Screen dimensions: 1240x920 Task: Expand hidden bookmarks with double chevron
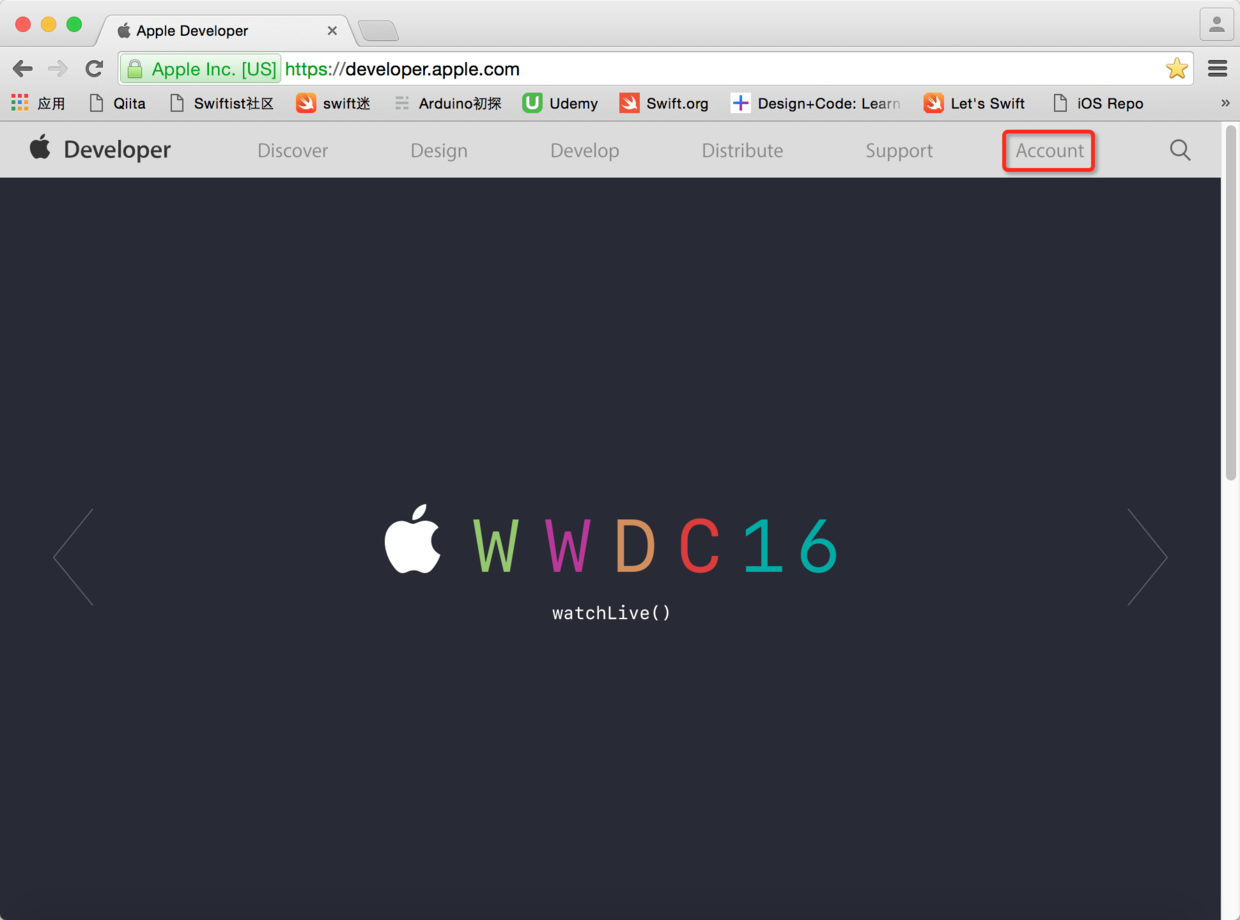click(x=1225, y=103)
